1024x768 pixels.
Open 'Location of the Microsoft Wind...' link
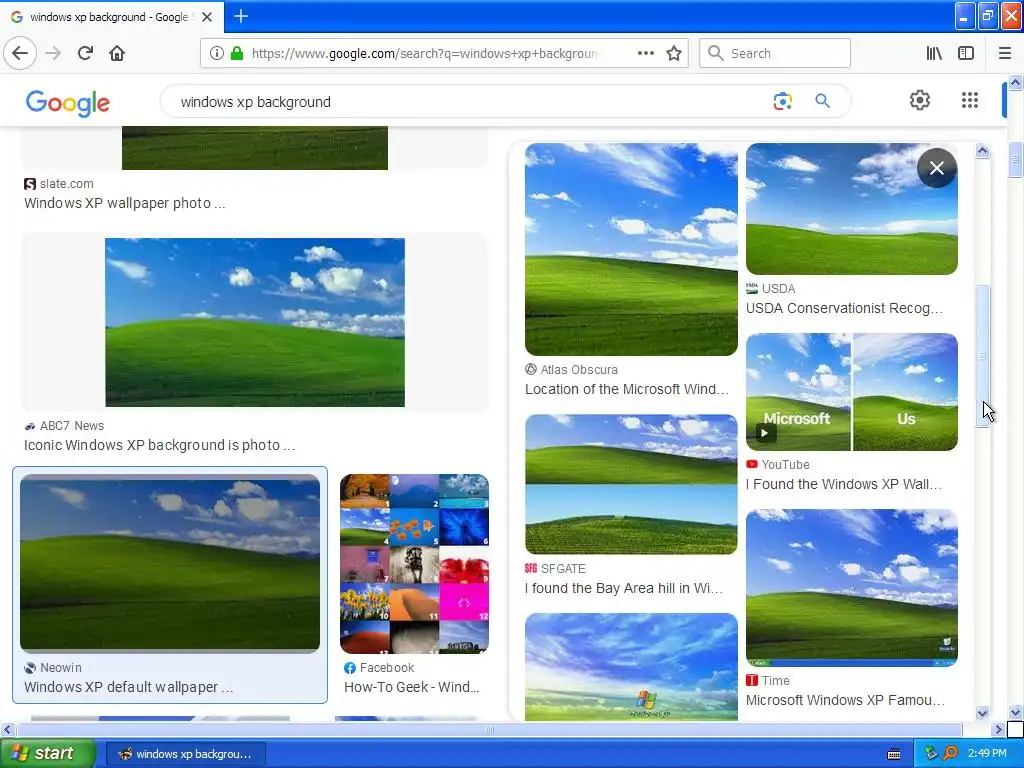click(627, 389)
